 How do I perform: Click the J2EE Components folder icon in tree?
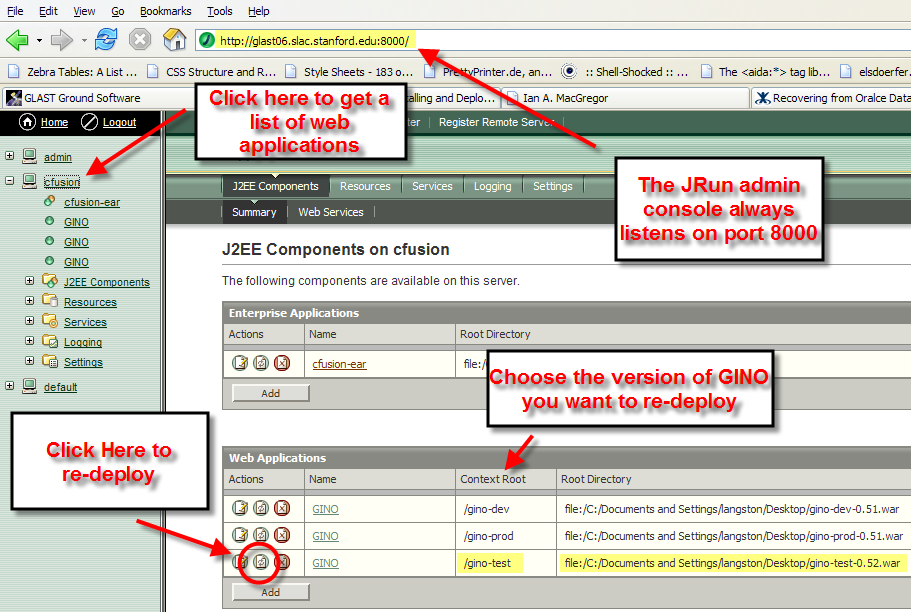coord(50,281)
